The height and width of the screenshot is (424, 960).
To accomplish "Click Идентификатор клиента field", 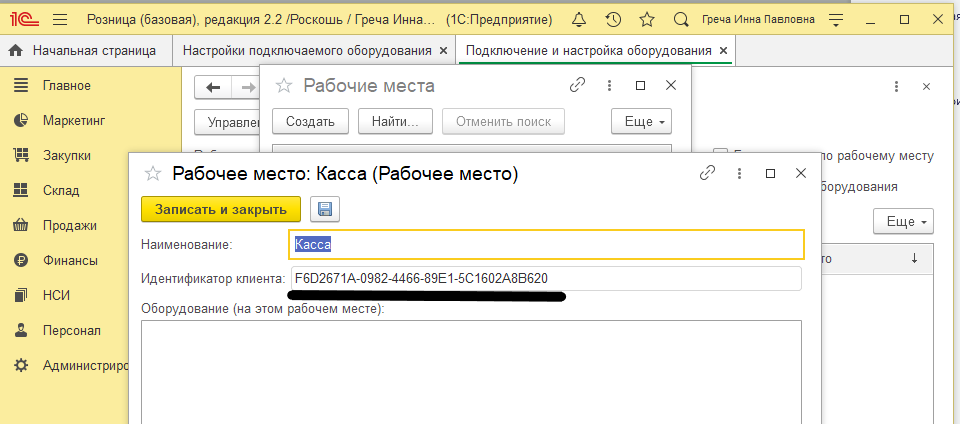I will click(546, 279).
